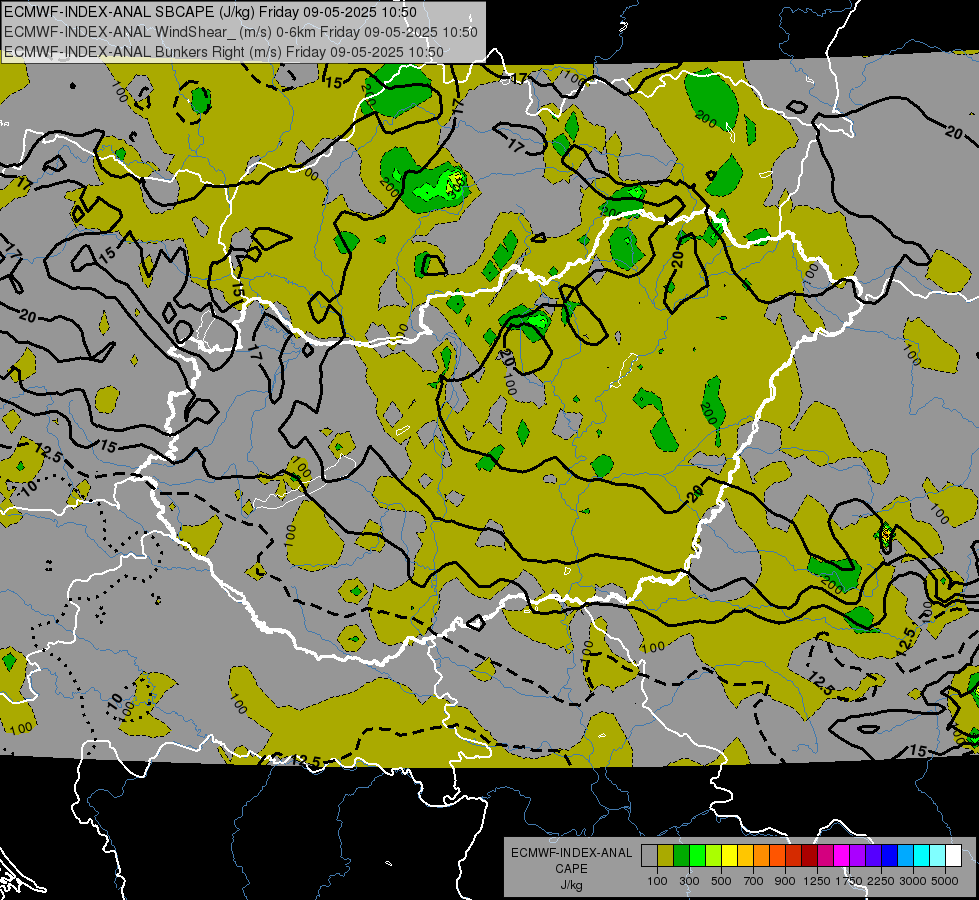
Task: Click the gray swatch in the CAPE legend
Action: (649, 856)
